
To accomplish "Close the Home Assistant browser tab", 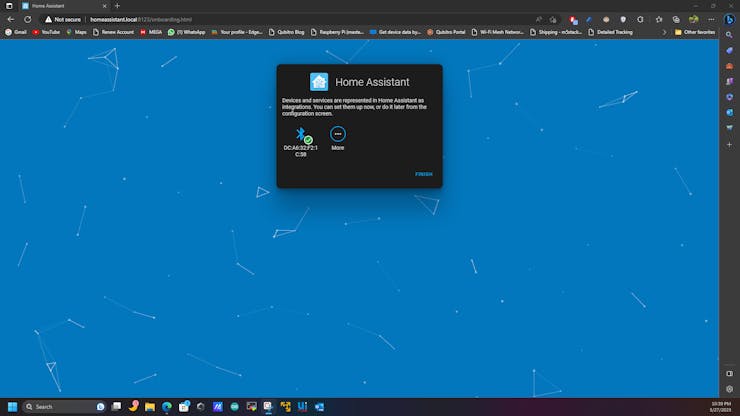I will pos(104,6).
